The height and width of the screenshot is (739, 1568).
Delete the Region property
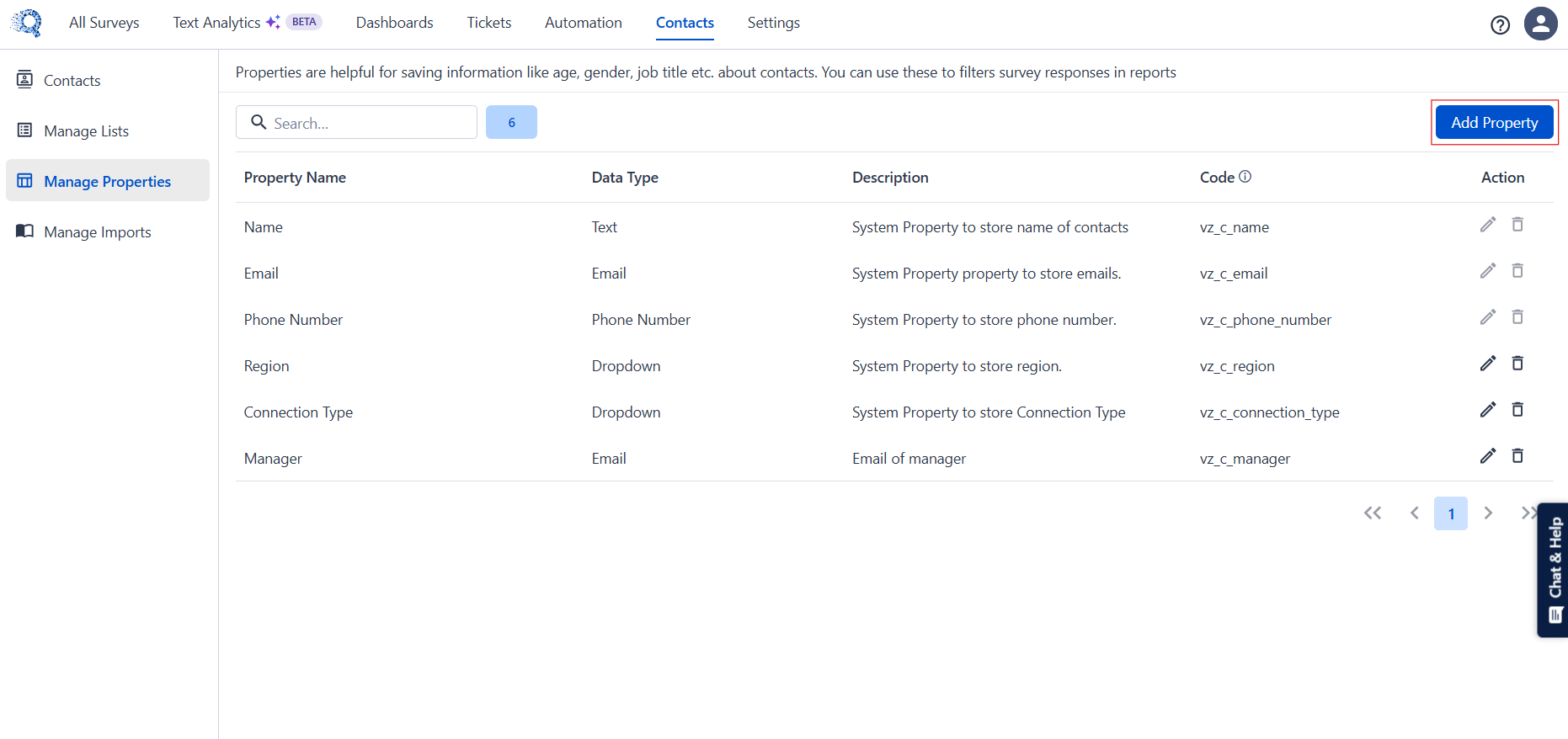point(1517,364)
